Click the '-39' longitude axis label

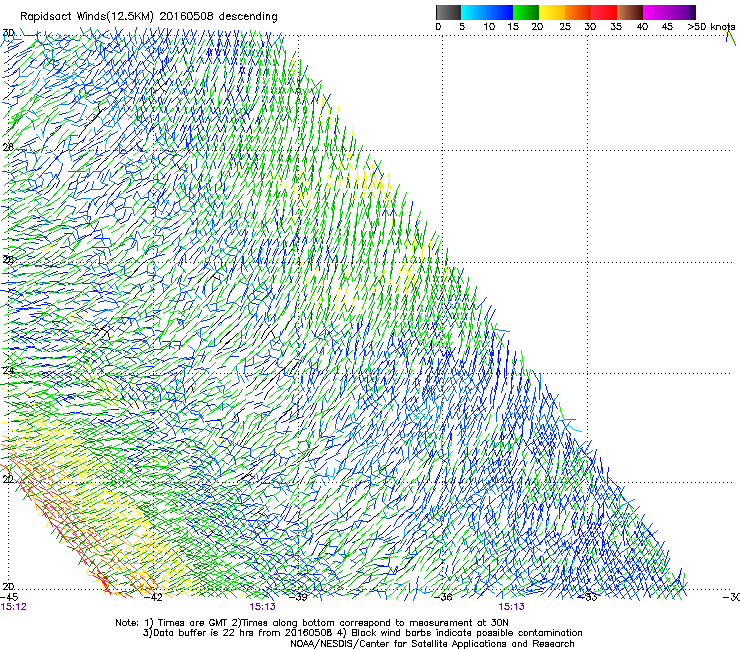pyautogui.click(x=298, y=597)
